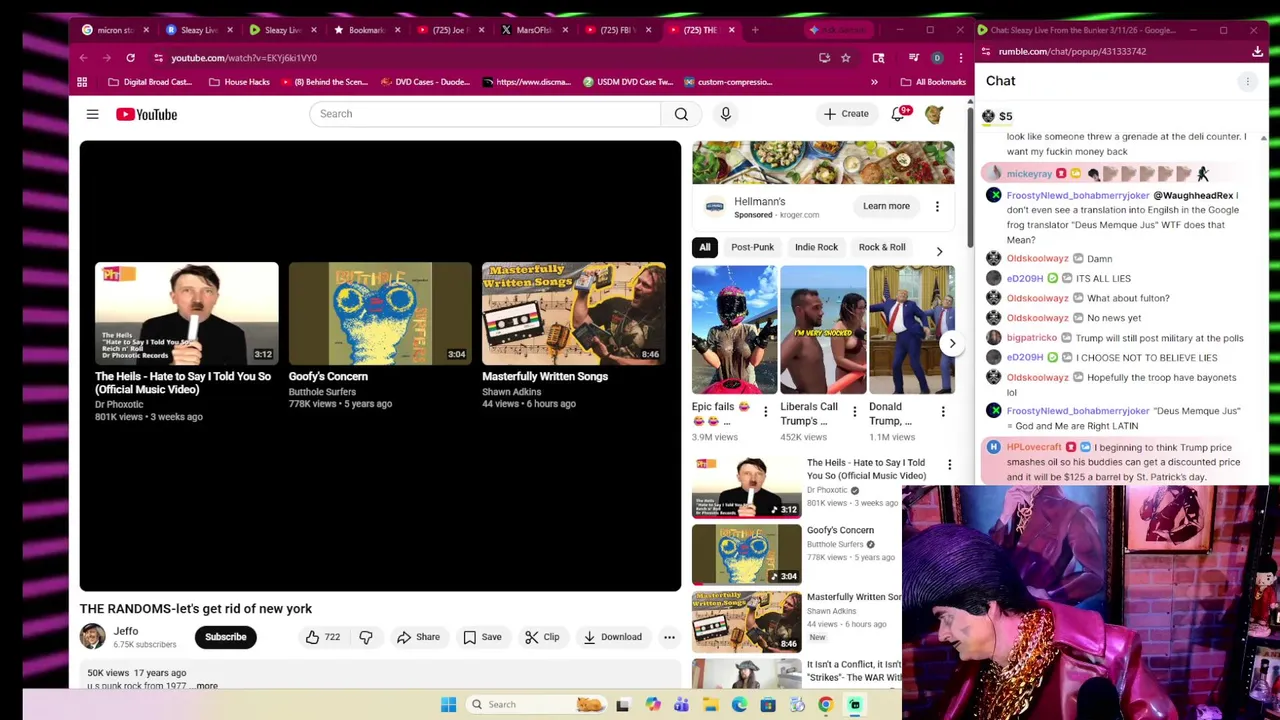Open Microsoft Teams from the taskbar
Viewport: 1280px width, 720px height.
click(681, 704)
